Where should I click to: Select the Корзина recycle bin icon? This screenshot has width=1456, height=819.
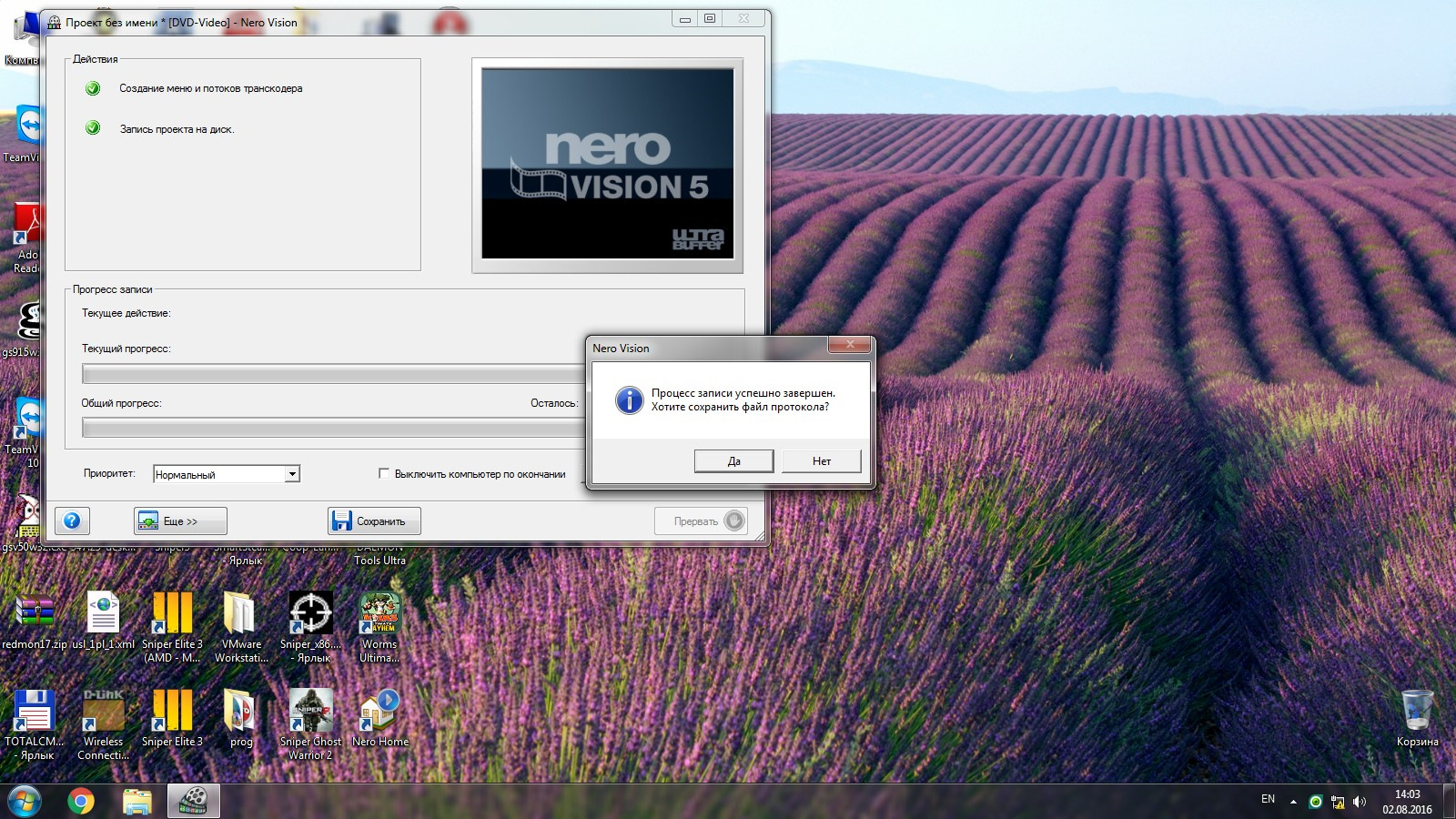[x=1417, y=718]
